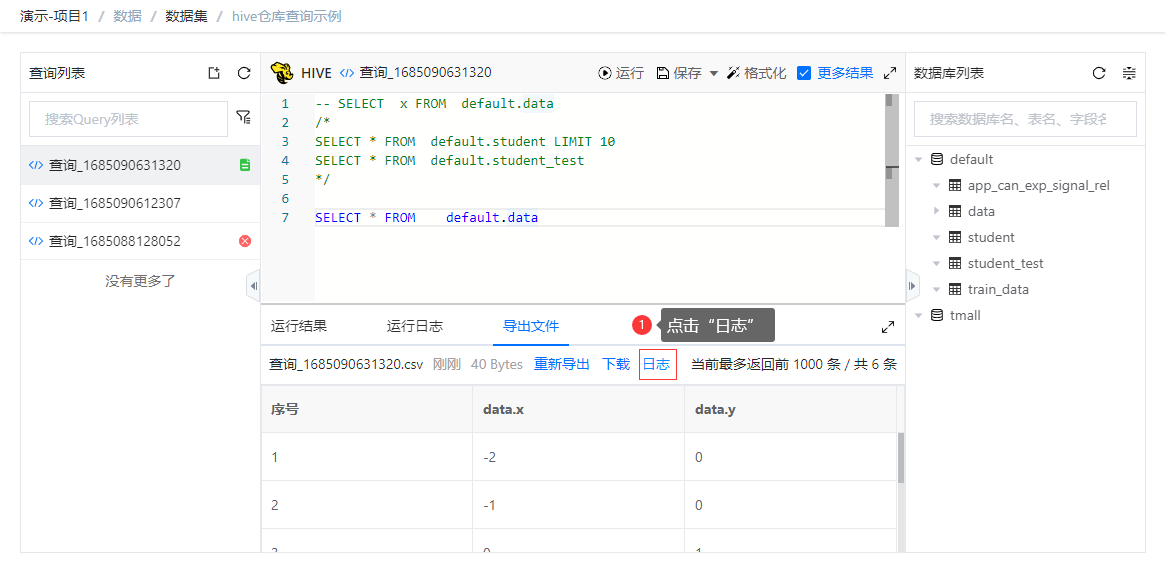
Task: Click table icon of data
Action: [x=956, y=211]
